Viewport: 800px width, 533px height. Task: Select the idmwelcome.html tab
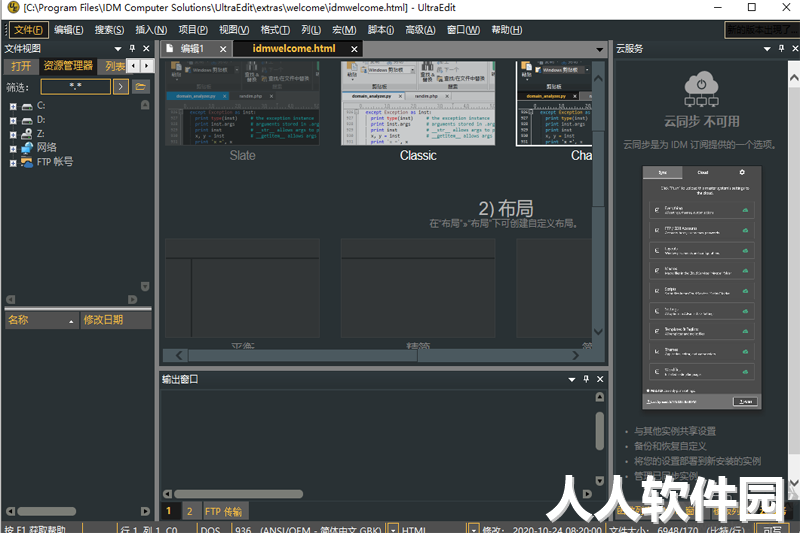294,48
